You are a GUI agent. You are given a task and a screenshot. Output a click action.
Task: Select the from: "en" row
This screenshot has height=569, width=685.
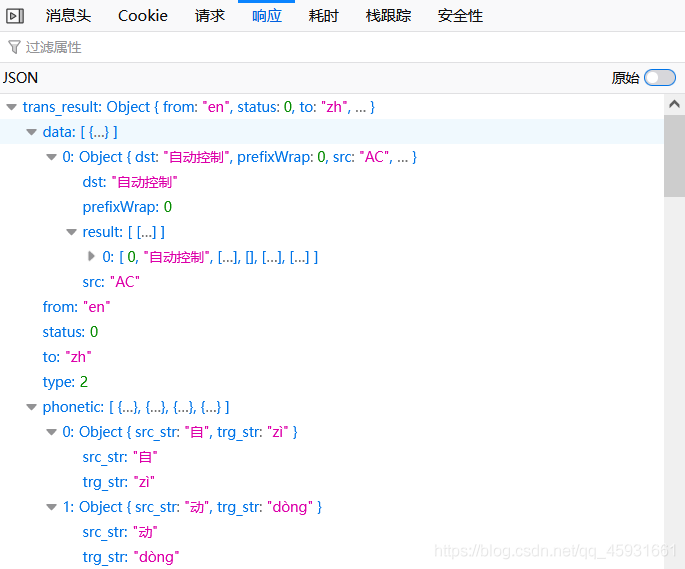pos(332,307)
